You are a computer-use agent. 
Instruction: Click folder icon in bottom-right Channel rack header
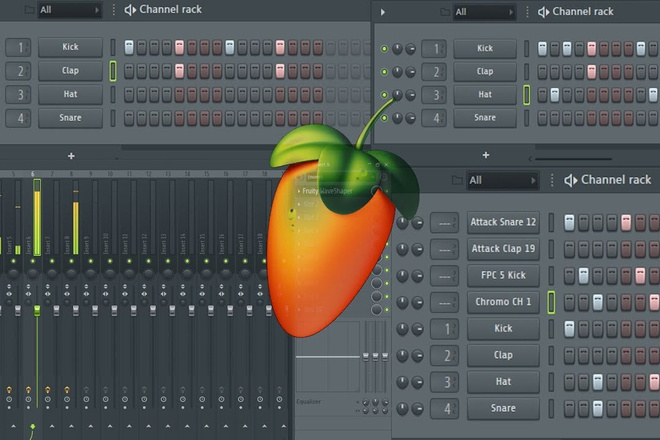(x=457, y=180)
